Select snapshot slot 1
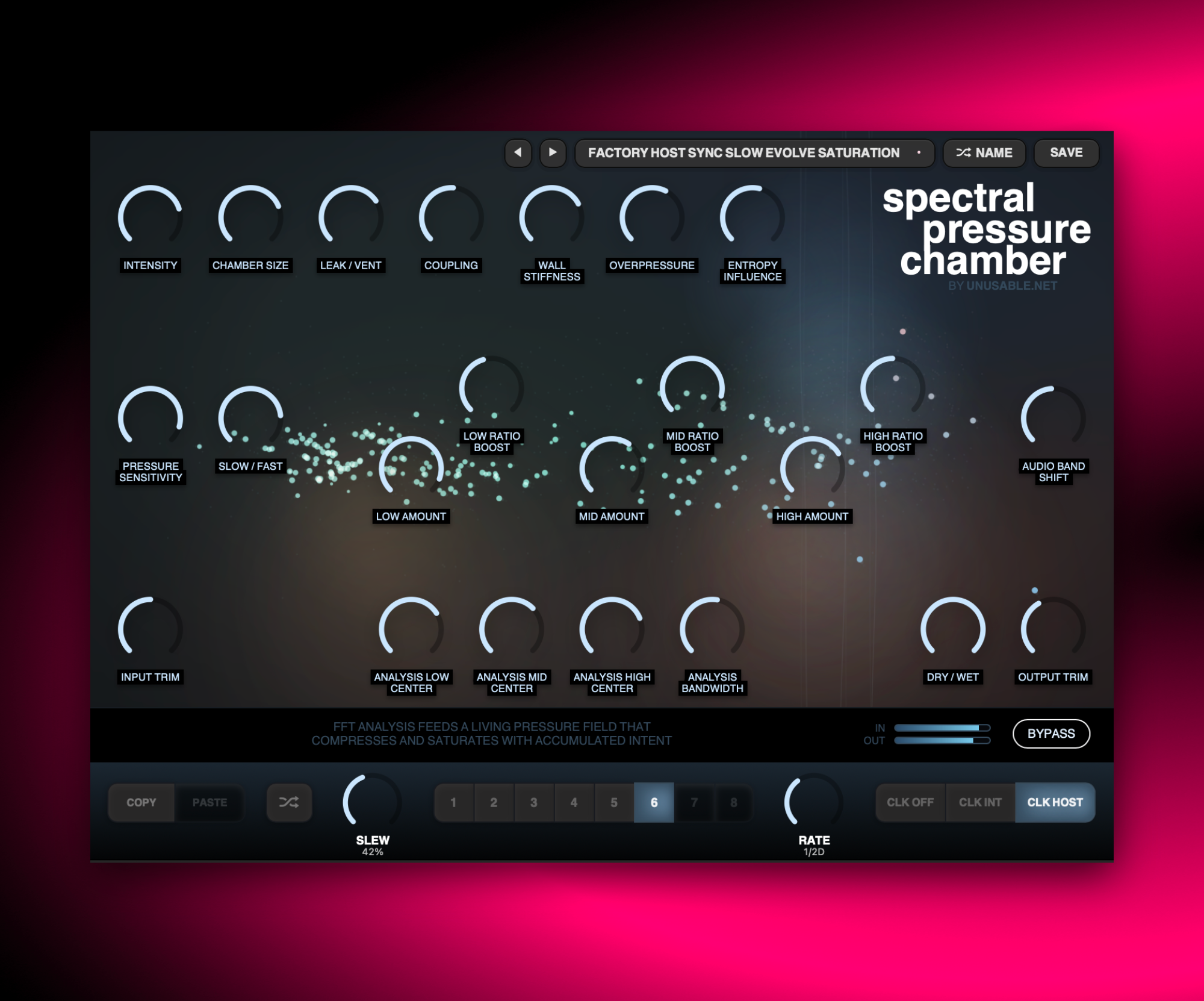Viewport: 1204px width, 1001px height. [x=454, y=802]
